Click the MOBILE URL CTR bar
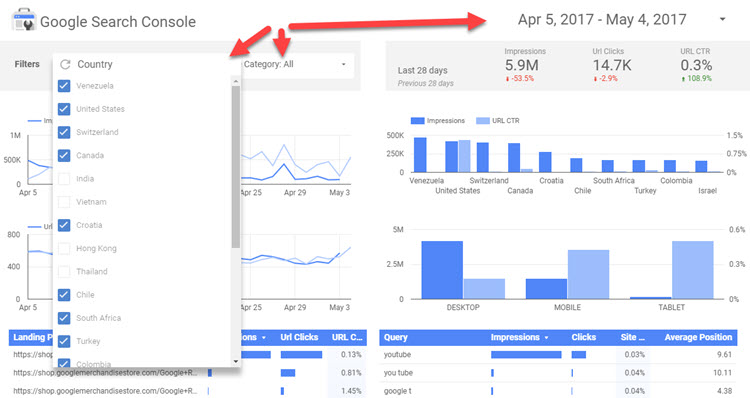 588,275
